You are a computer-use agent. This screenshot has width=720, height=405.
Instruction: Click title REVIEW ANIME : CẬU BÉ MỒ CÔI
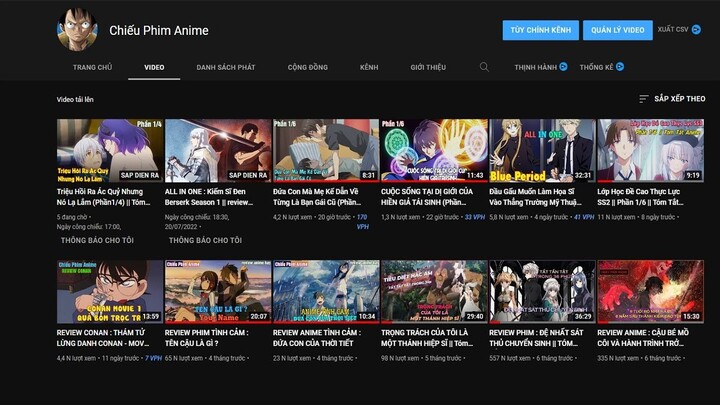click(x=643, y=338)
